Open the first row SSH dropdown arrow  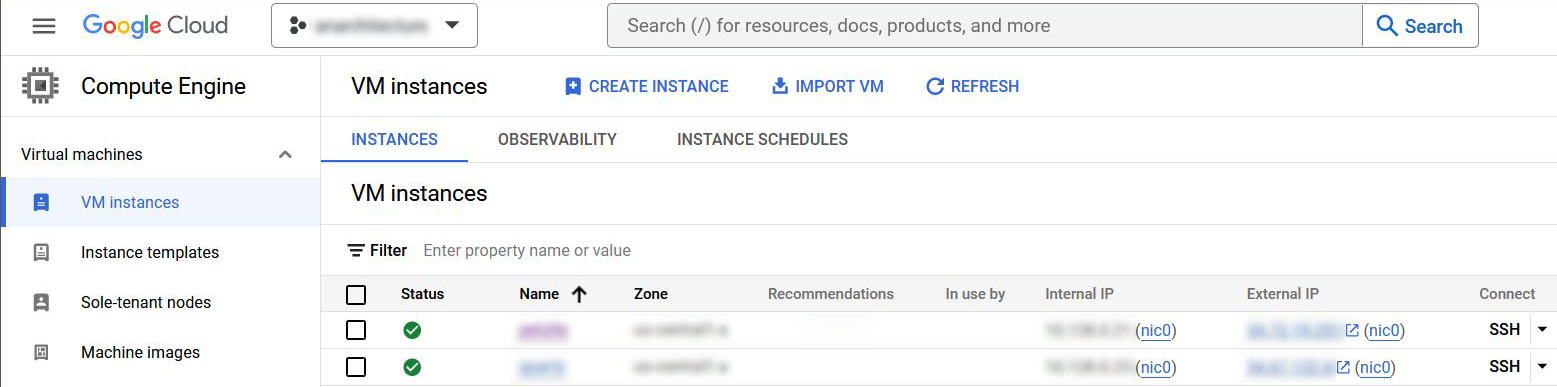pos(1541,330)
